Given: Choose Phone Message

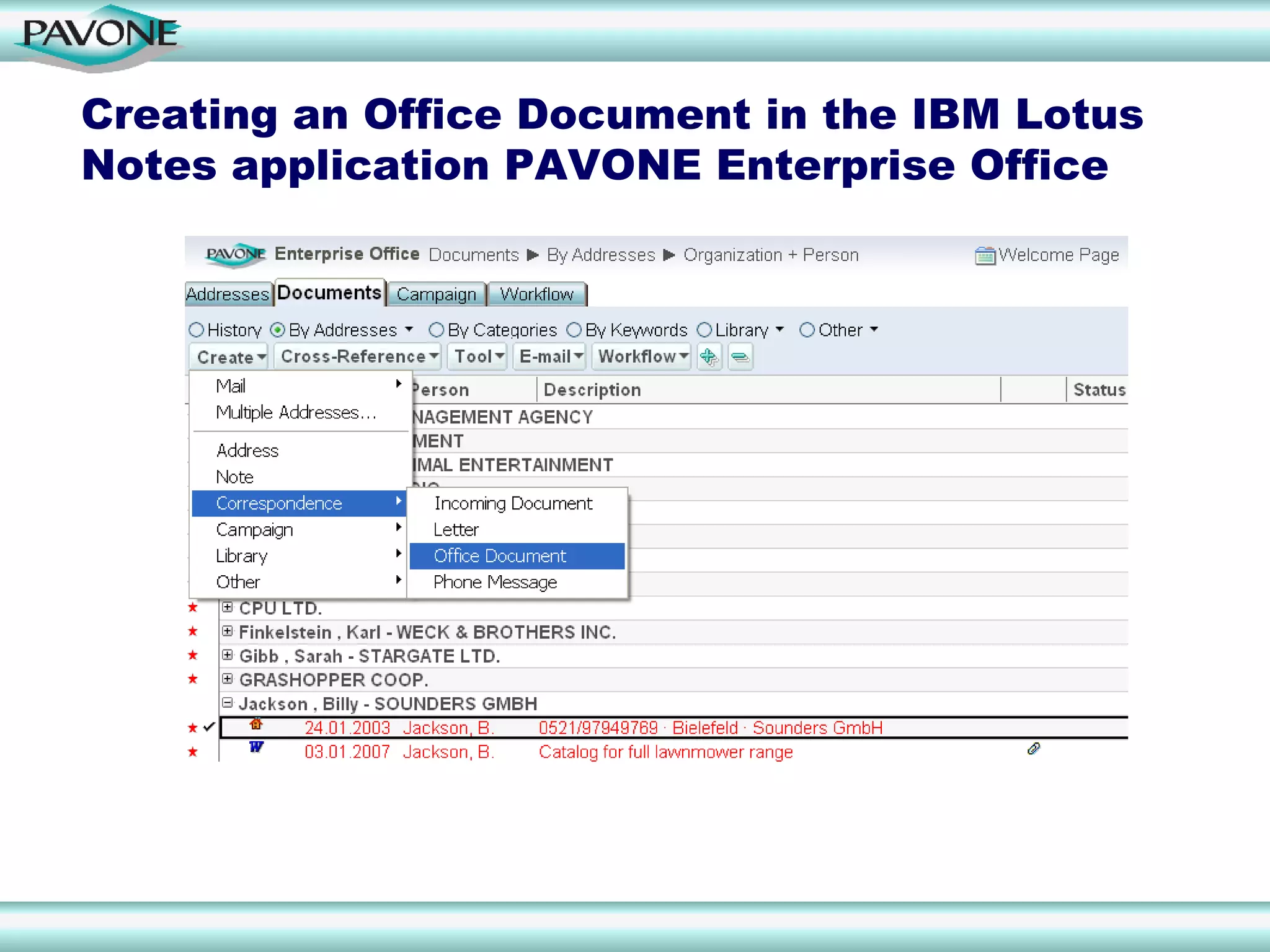Looking at the screenshot, I should 517,582.
